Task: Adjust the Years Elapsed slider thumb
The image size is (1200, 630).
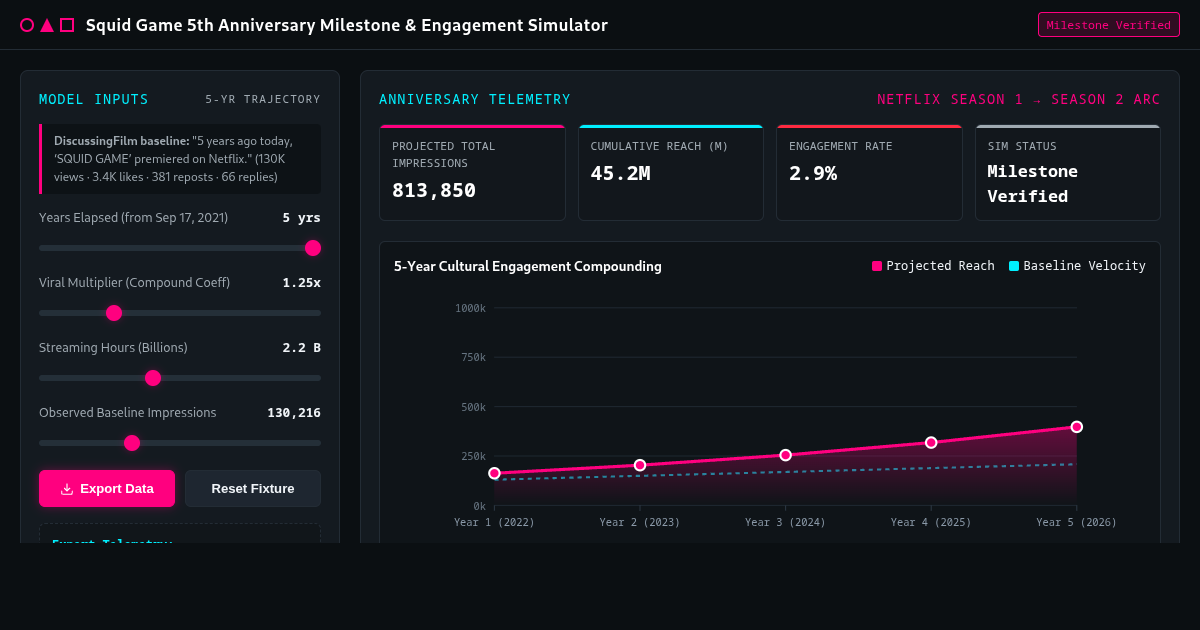Action: pos(313,248)
